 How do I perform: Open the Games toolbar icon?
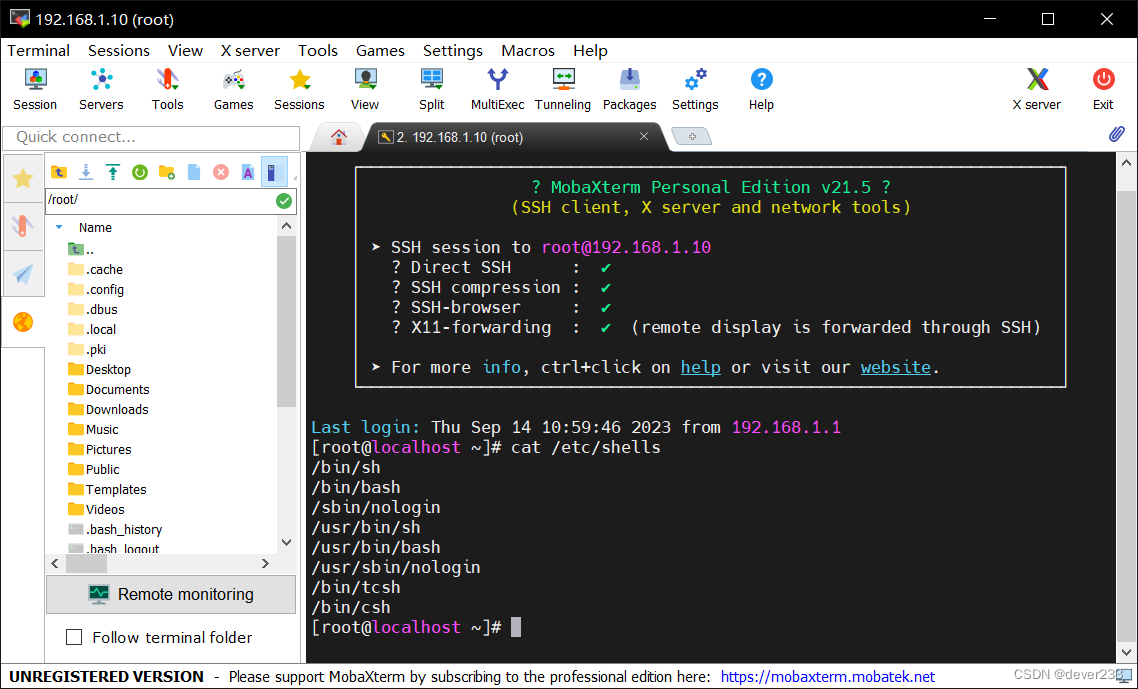tap(233, 89)
